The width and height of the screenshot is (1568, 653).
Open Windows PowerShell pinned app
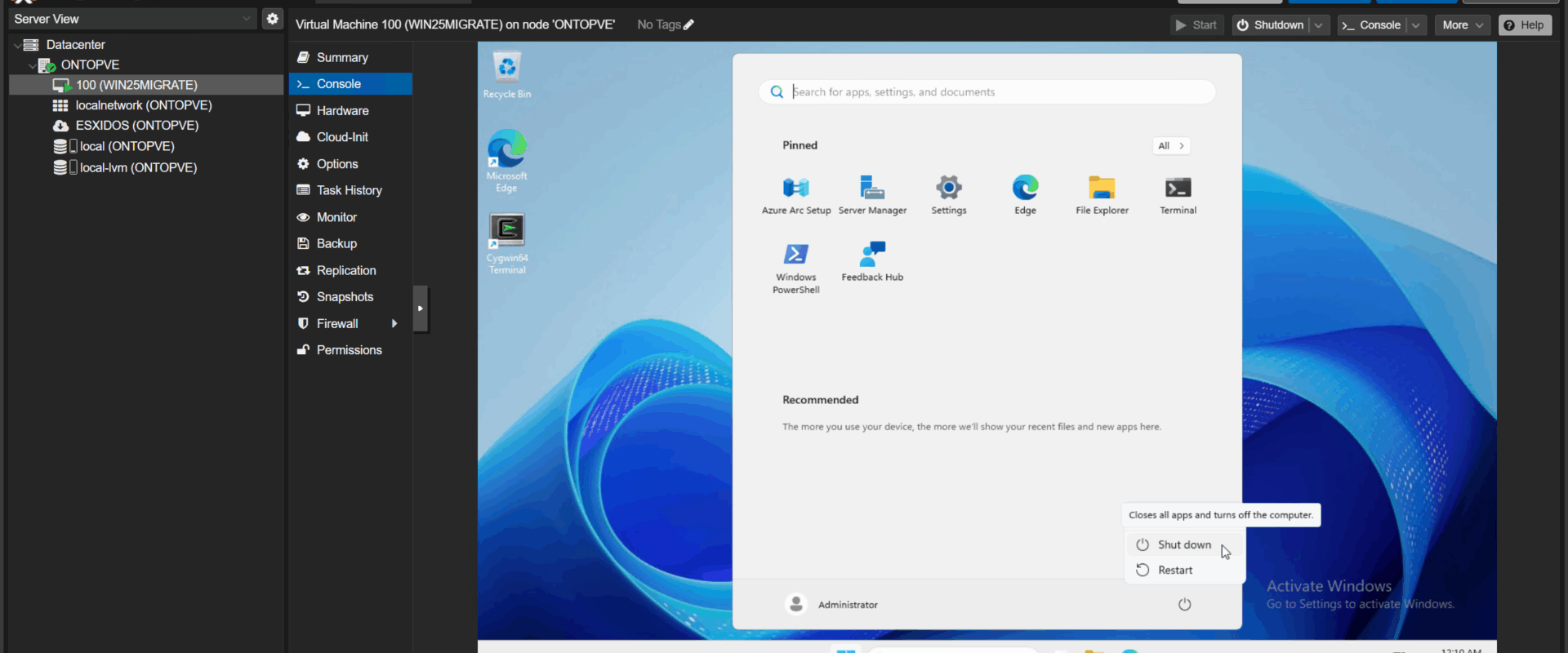click(796, 268)
